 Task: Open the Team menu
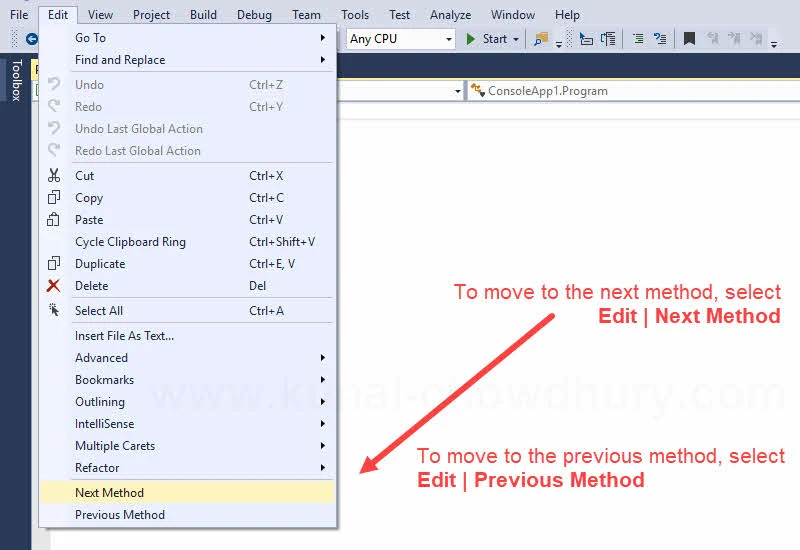tap(306, 15)
